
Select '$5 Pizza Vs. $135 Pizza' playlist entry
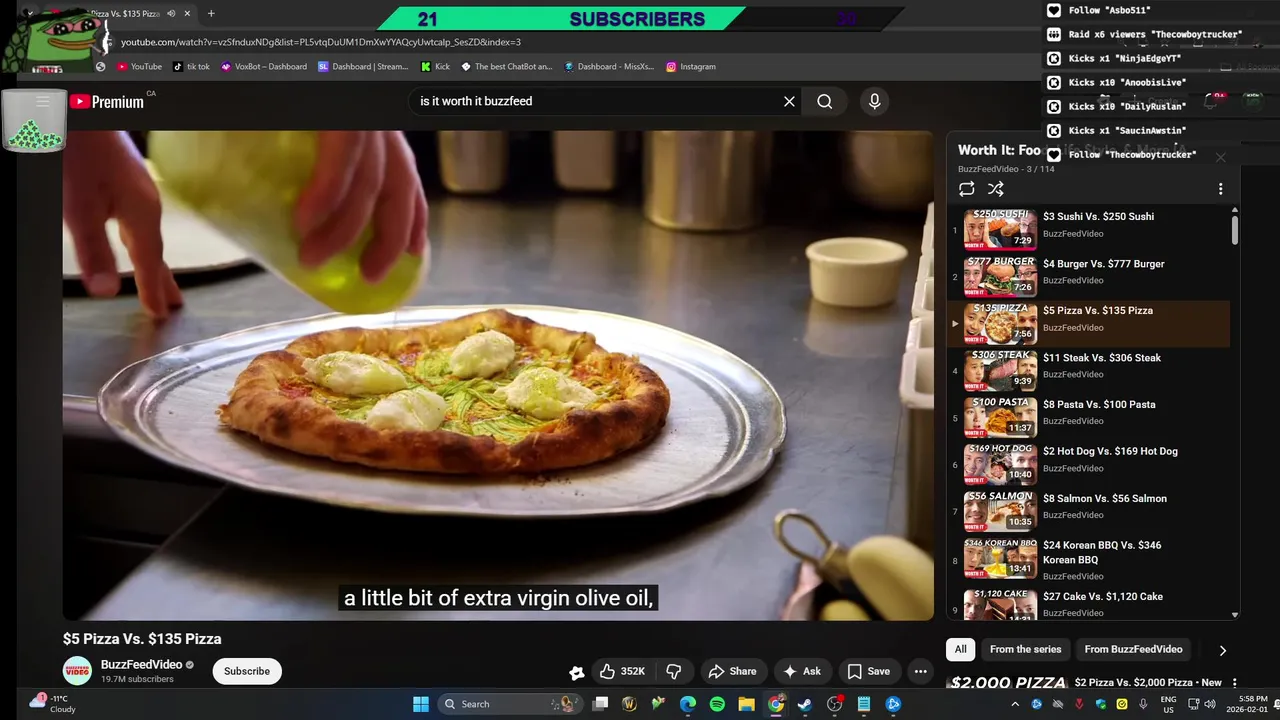pos(1088,323)
